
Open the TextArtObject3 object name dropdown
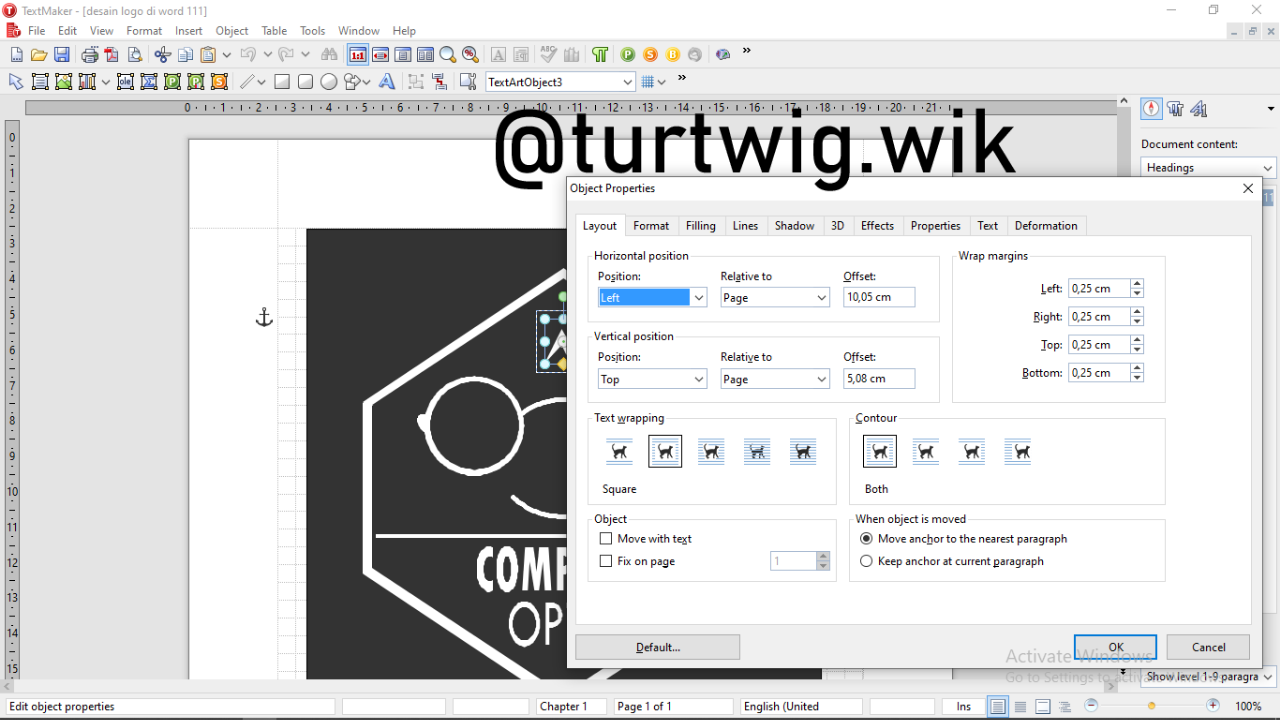click(x=628, y=82)
